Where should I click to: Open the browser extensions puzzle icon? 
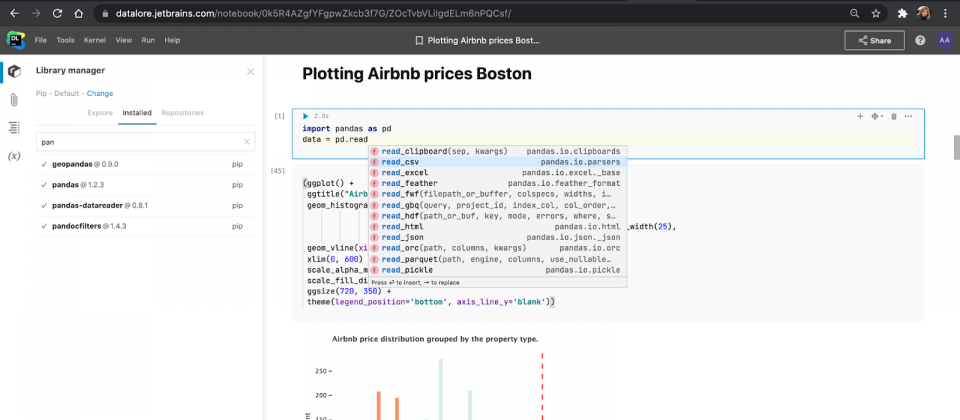[x=902, y=13]
